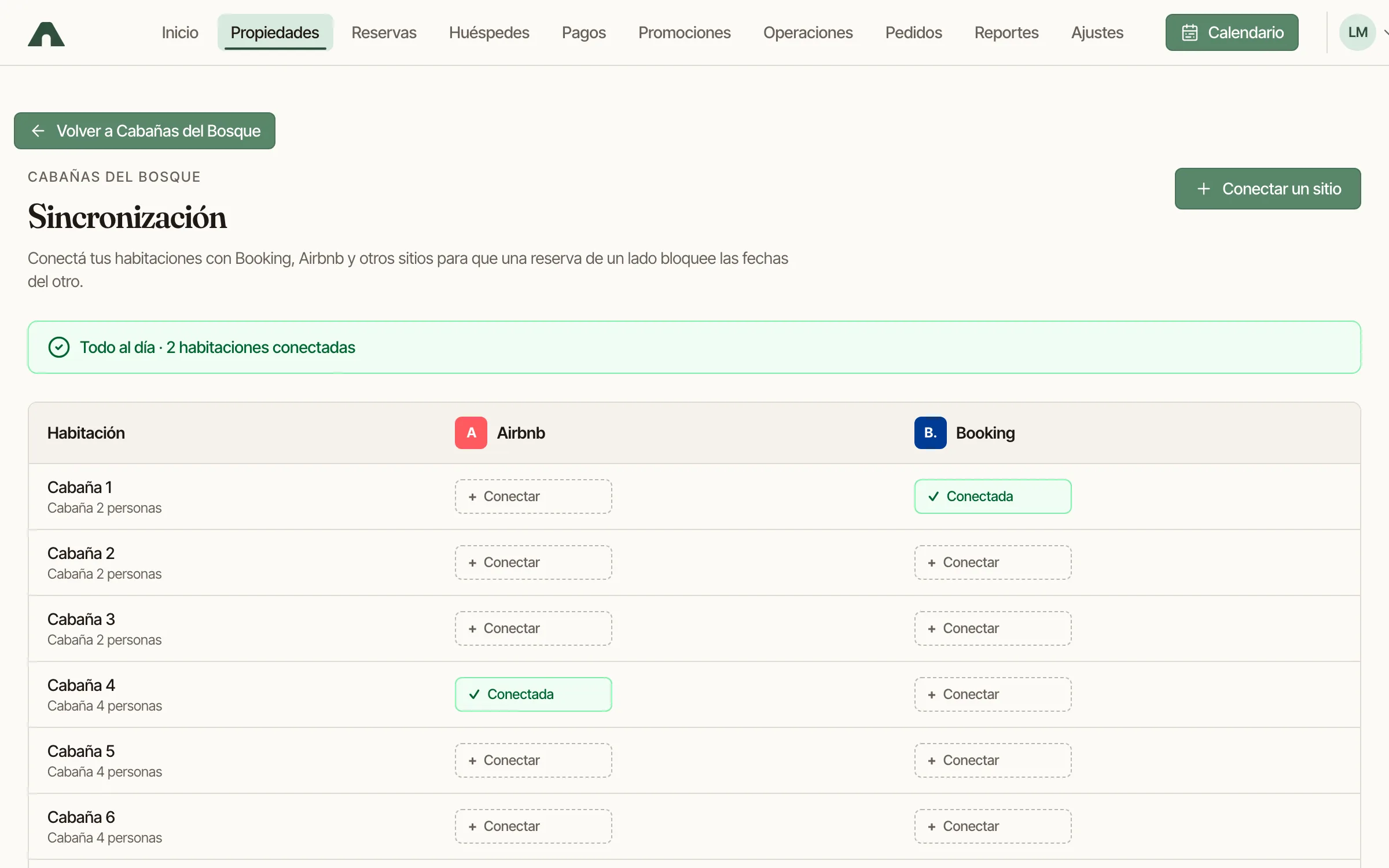Click the Cabaña 1 room name
The width and height of the screenshot is (1389, 868).
[80, 487]
